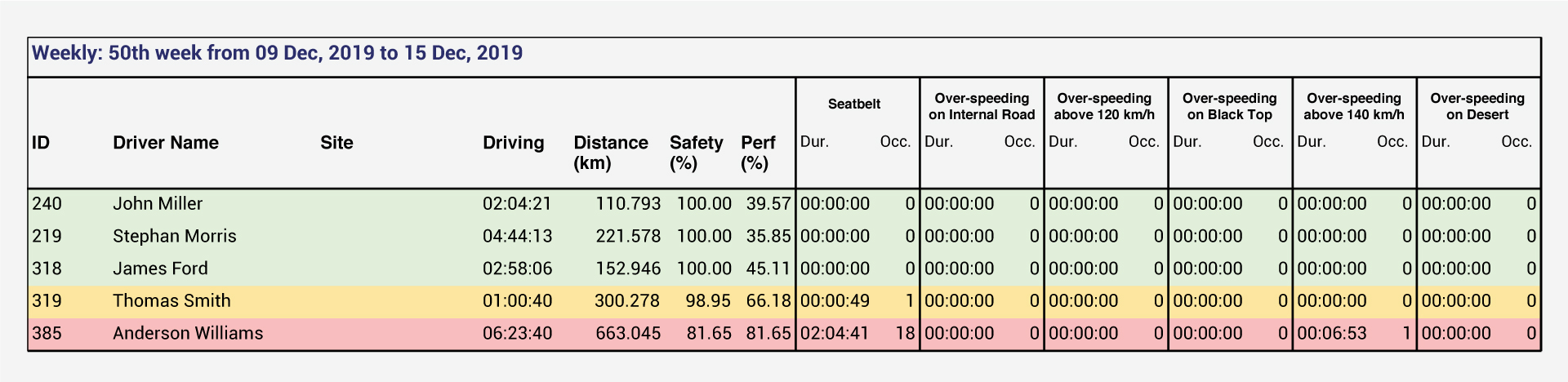Click Anderson Williams red row name

tap(188, 333)
